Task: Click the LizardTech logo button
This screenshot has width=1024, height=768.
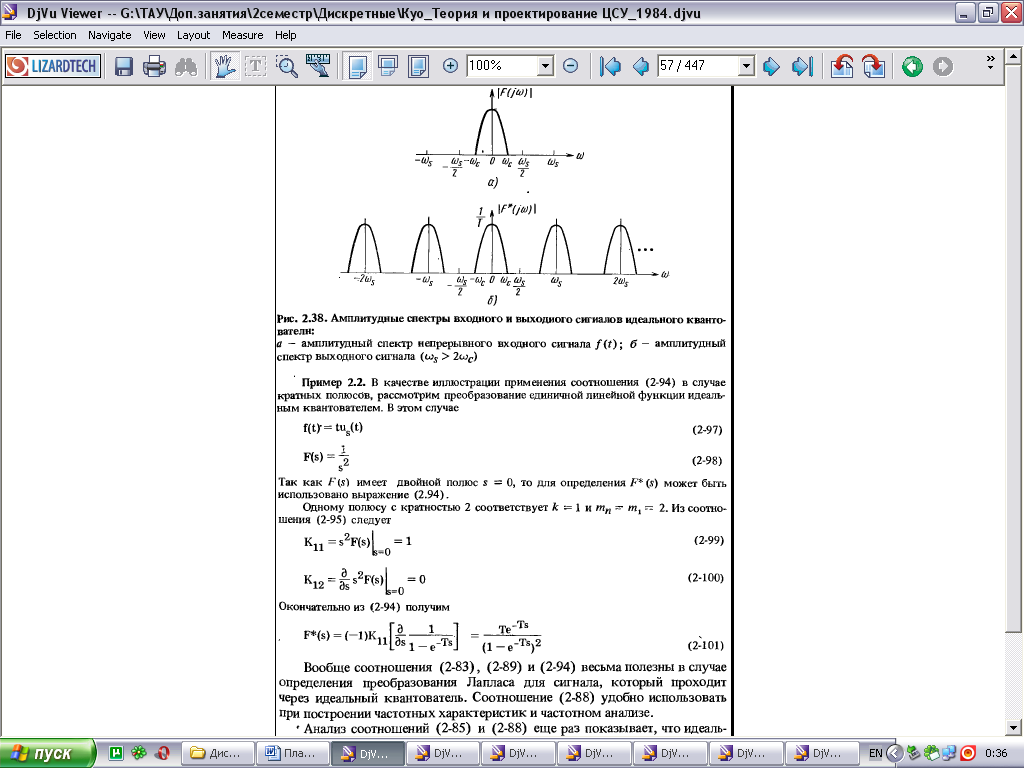Action: pyautogui.click(x=53, y=66)
